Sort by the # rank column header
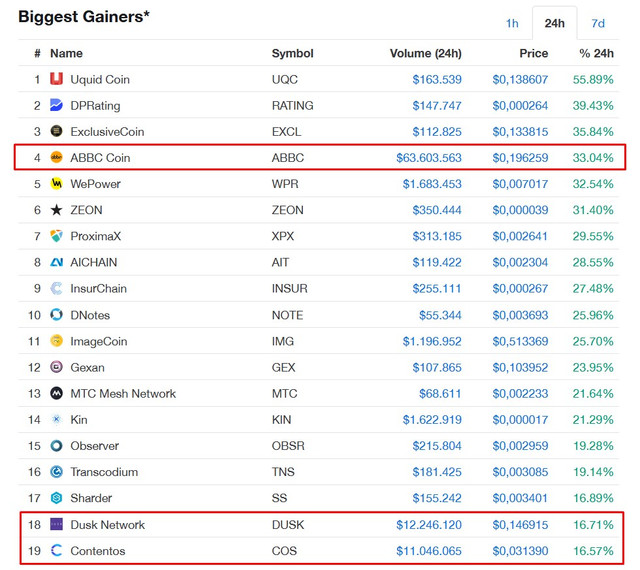The height and width of the screenshot is (570, 640). 37,53
